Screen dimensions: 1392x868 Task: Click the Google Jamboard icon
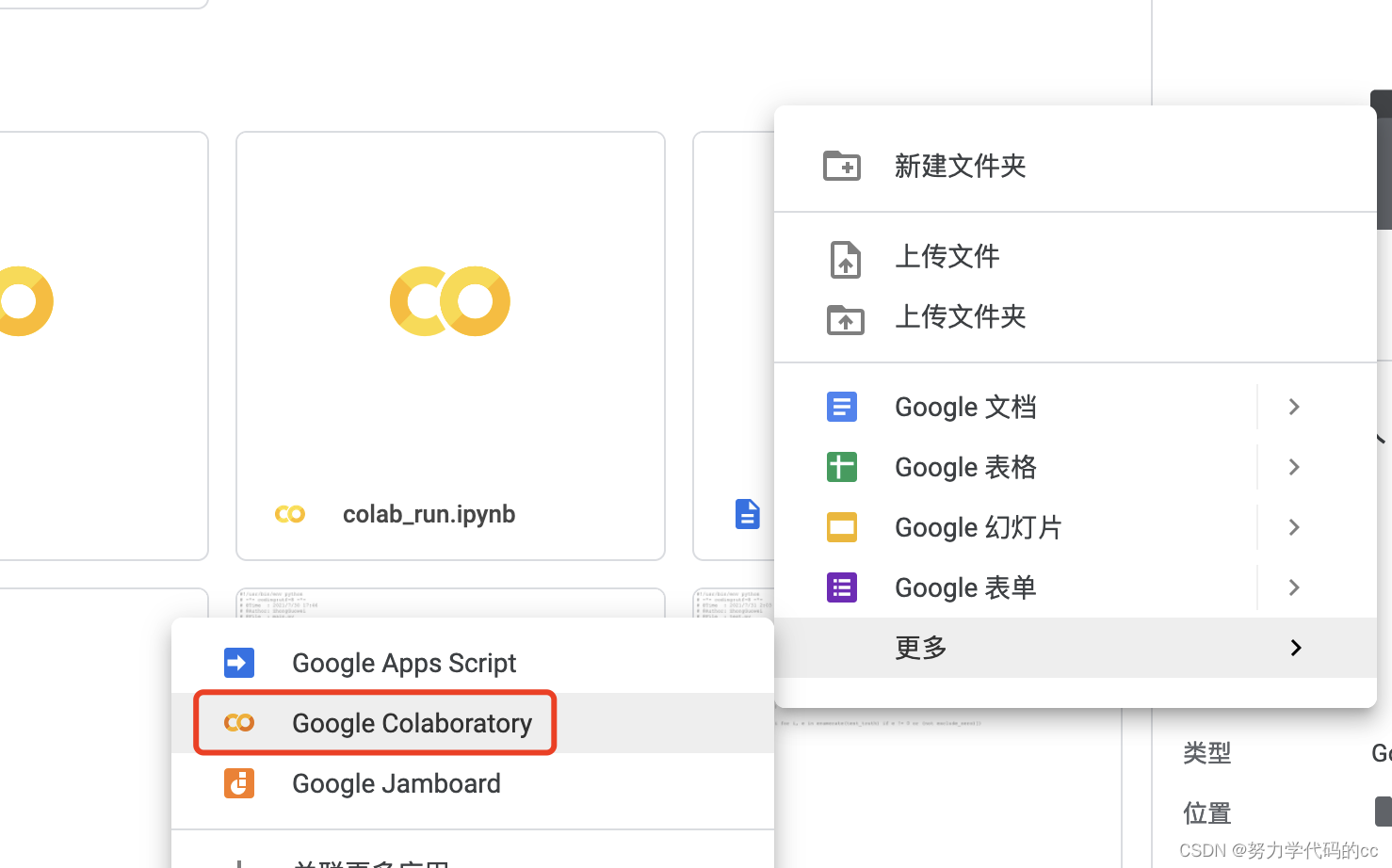click(x=238, y=782)
